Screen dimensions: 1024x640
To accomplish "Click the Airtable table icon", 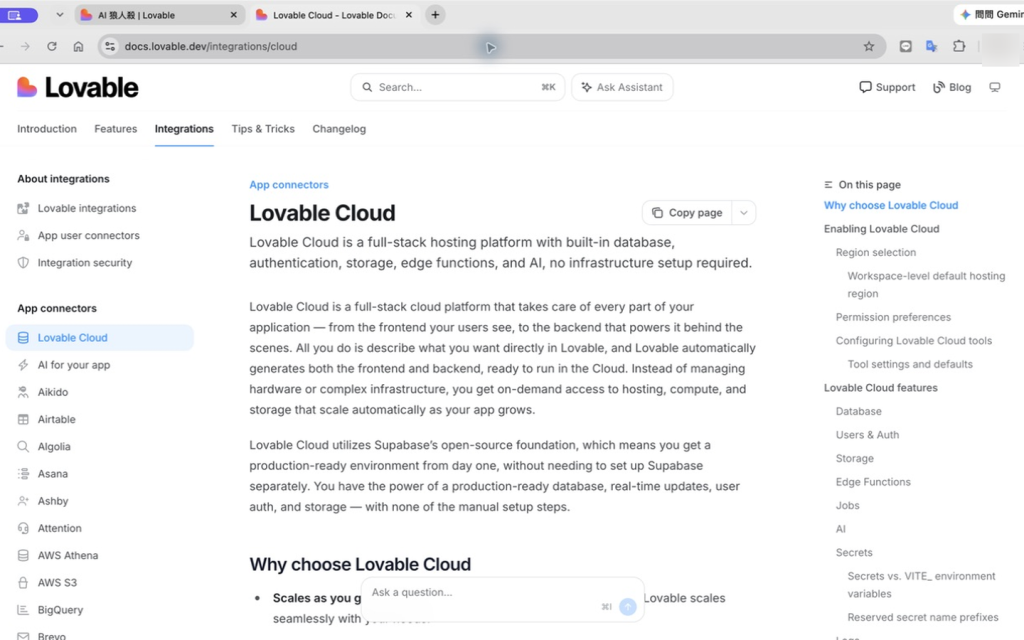I will click(23, 419).
